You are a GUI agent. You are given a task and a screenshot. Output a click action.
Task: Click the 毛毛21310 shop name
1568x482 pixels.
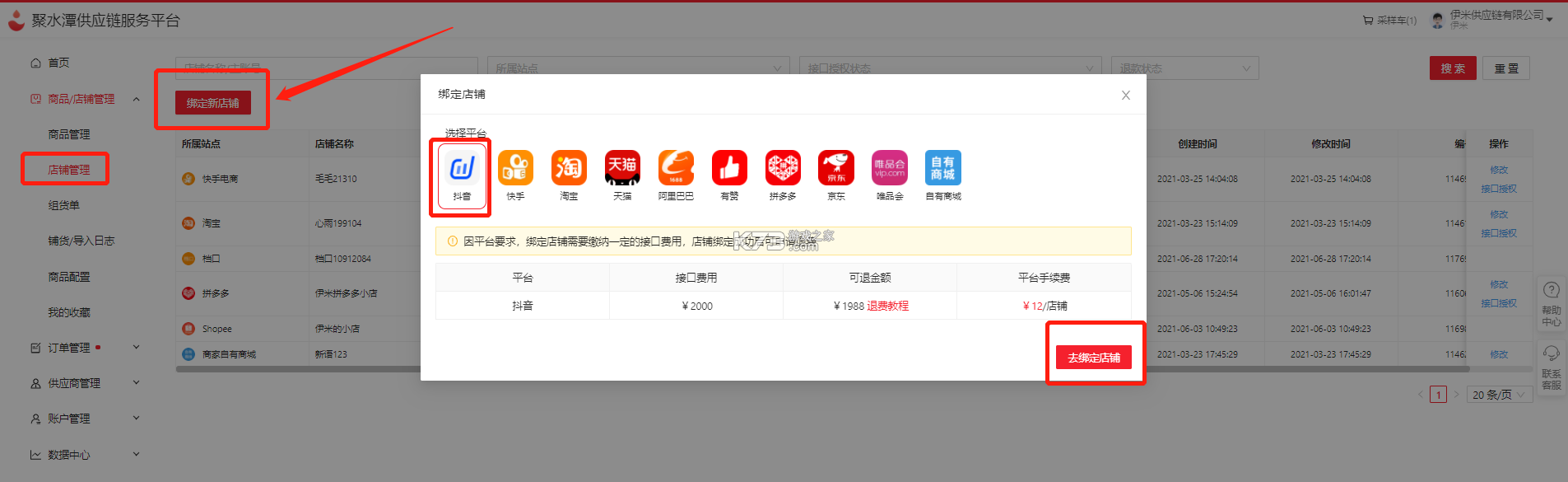pyautogui.click(x=336, y=179)
